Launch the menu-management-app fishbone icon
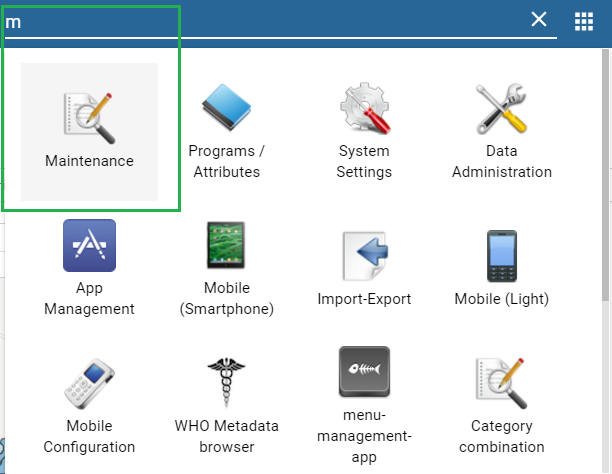 click(x=364, y=372)
